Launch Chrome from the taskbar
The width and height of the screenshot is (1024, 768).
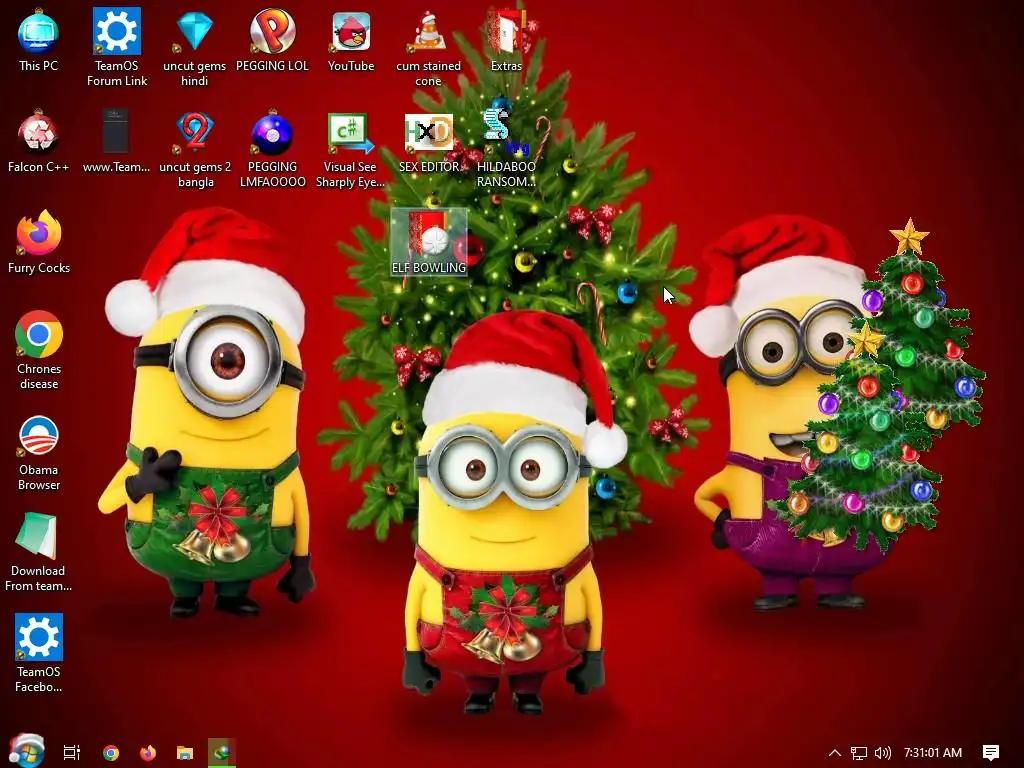point(111,752)
